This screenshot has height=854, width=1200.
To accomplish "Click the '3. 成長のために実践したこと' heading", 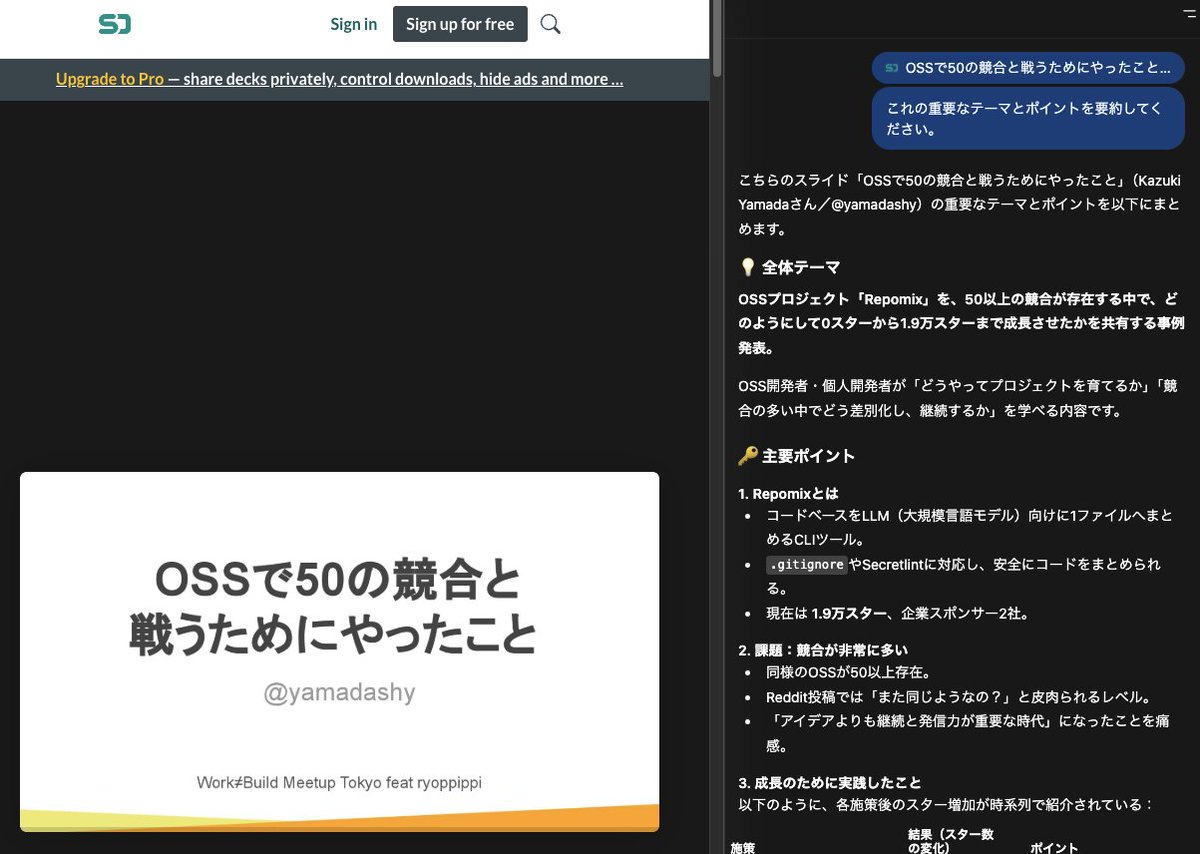I will pos(830,782).
